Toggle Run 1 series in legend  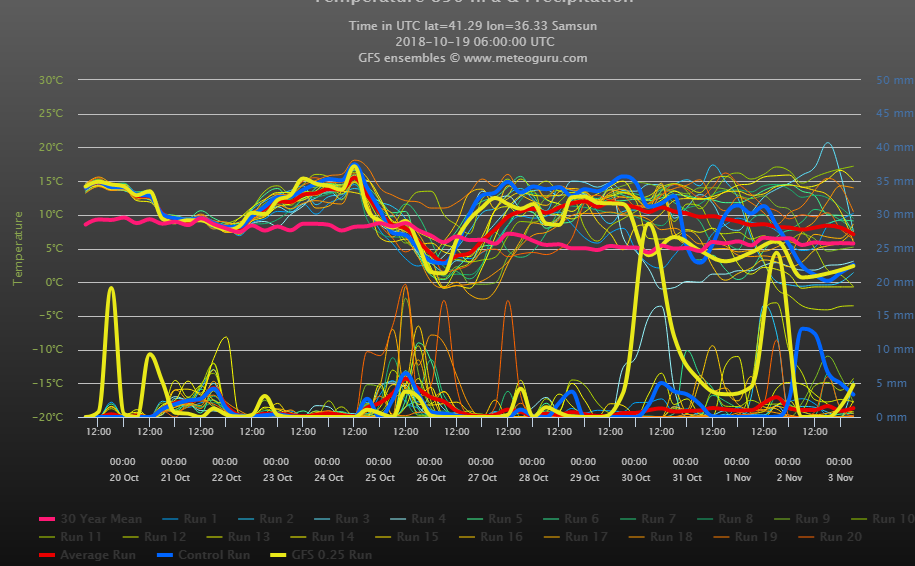click(190, 519)
